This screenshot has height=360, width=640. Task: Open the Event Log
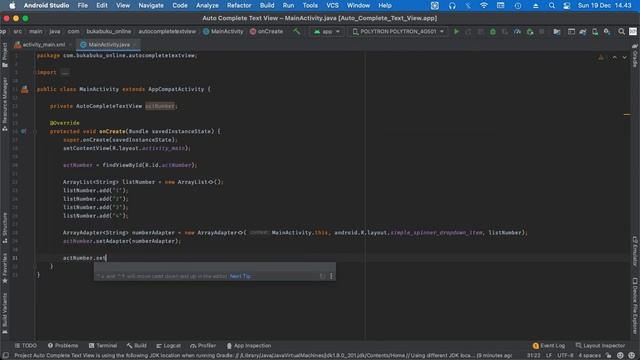(549, 346)
